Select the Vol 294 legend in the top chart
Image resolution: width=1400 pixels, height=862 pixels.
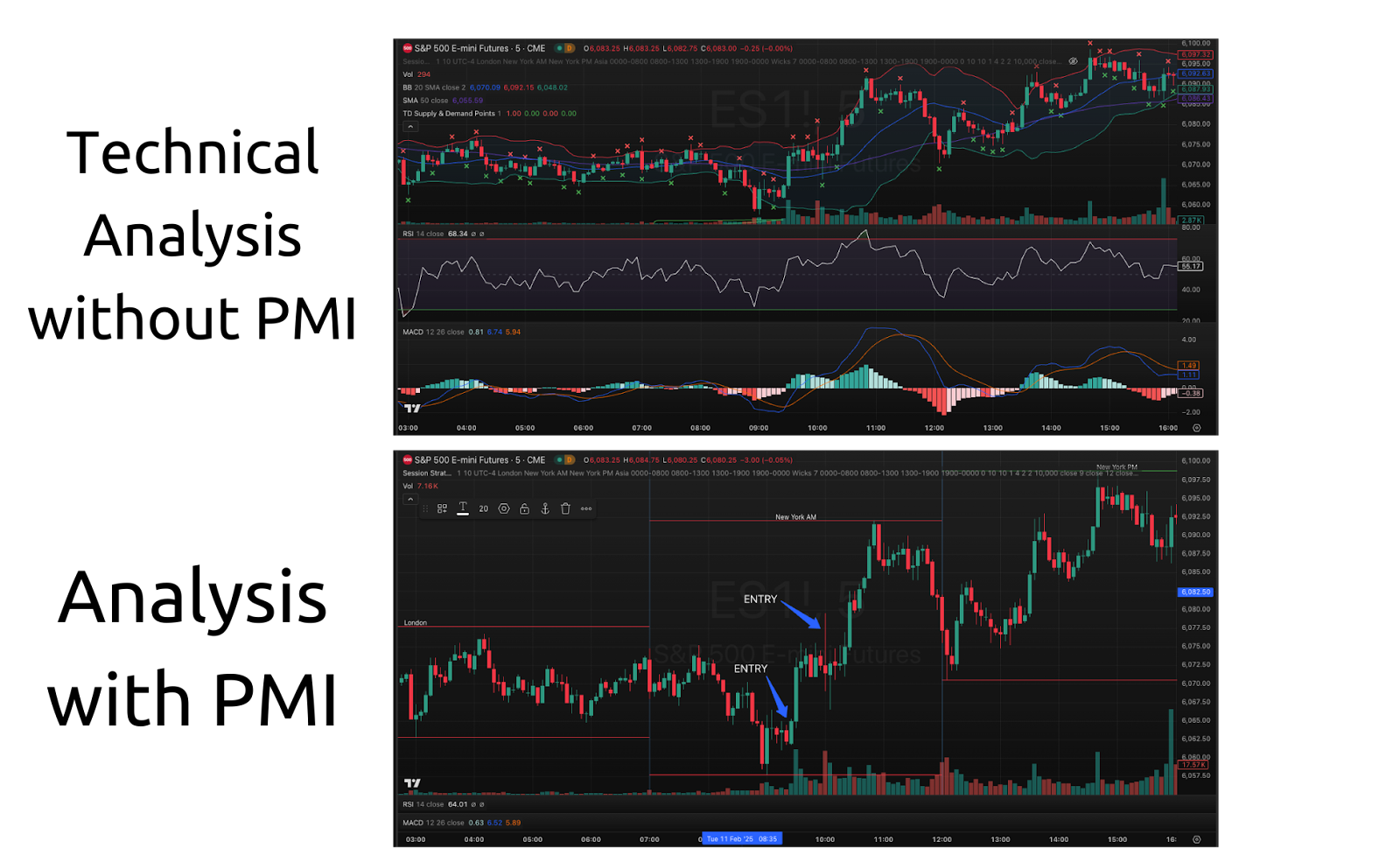[x=416, y=74]
